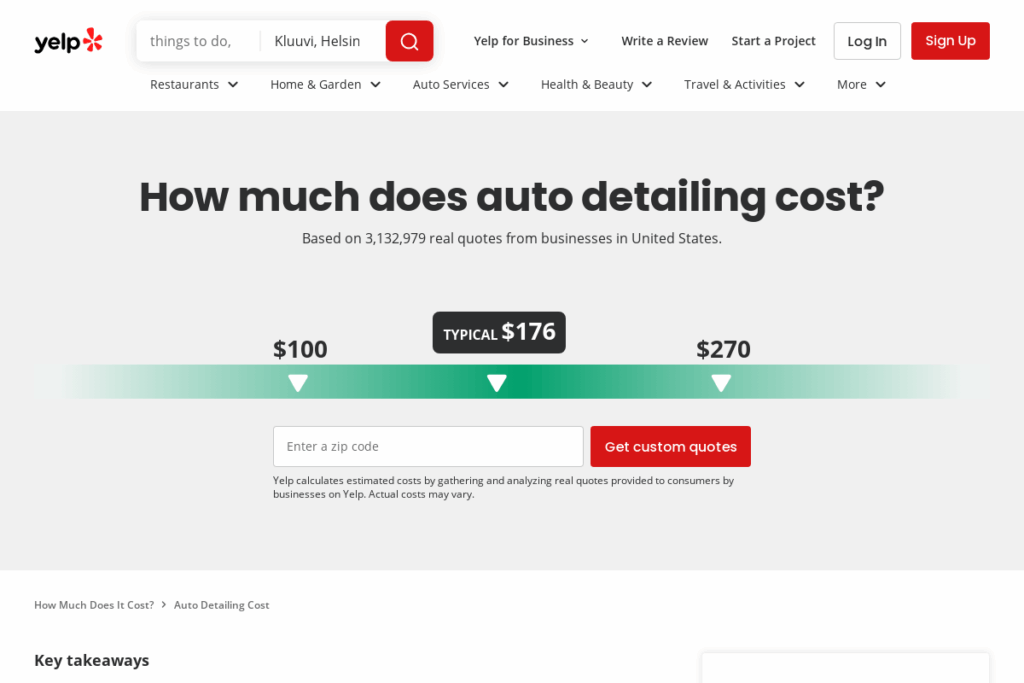This screenshot has width=1024, height=683.
Task: Expand the Auto Services menu
Action: click(459, 85)
